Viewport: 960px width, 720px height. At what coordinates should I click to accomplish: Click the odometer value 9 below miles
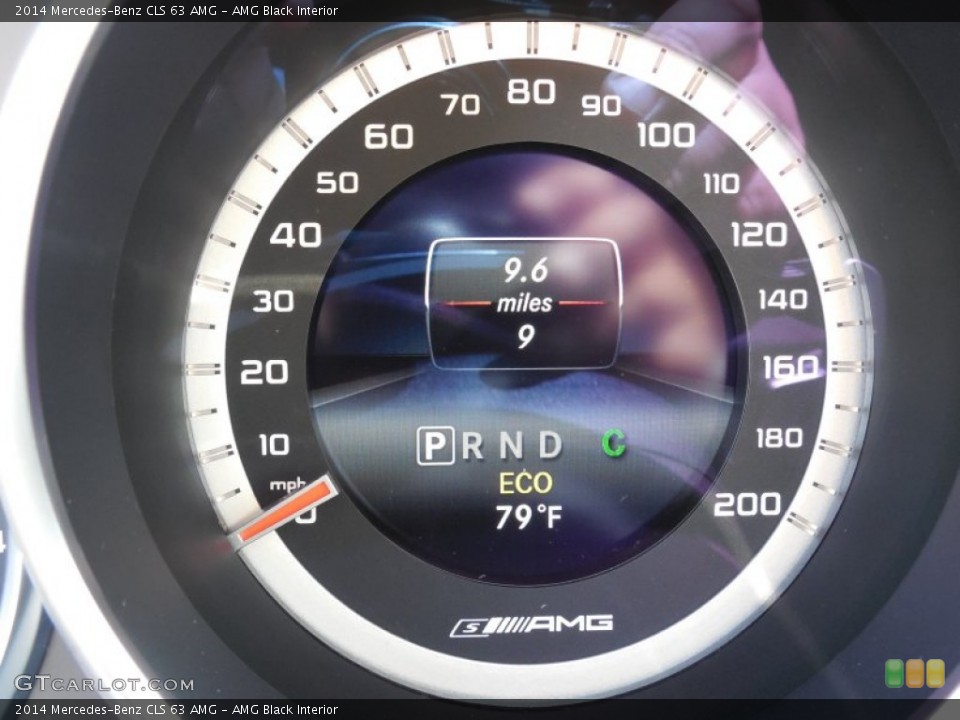coord(525,336)
